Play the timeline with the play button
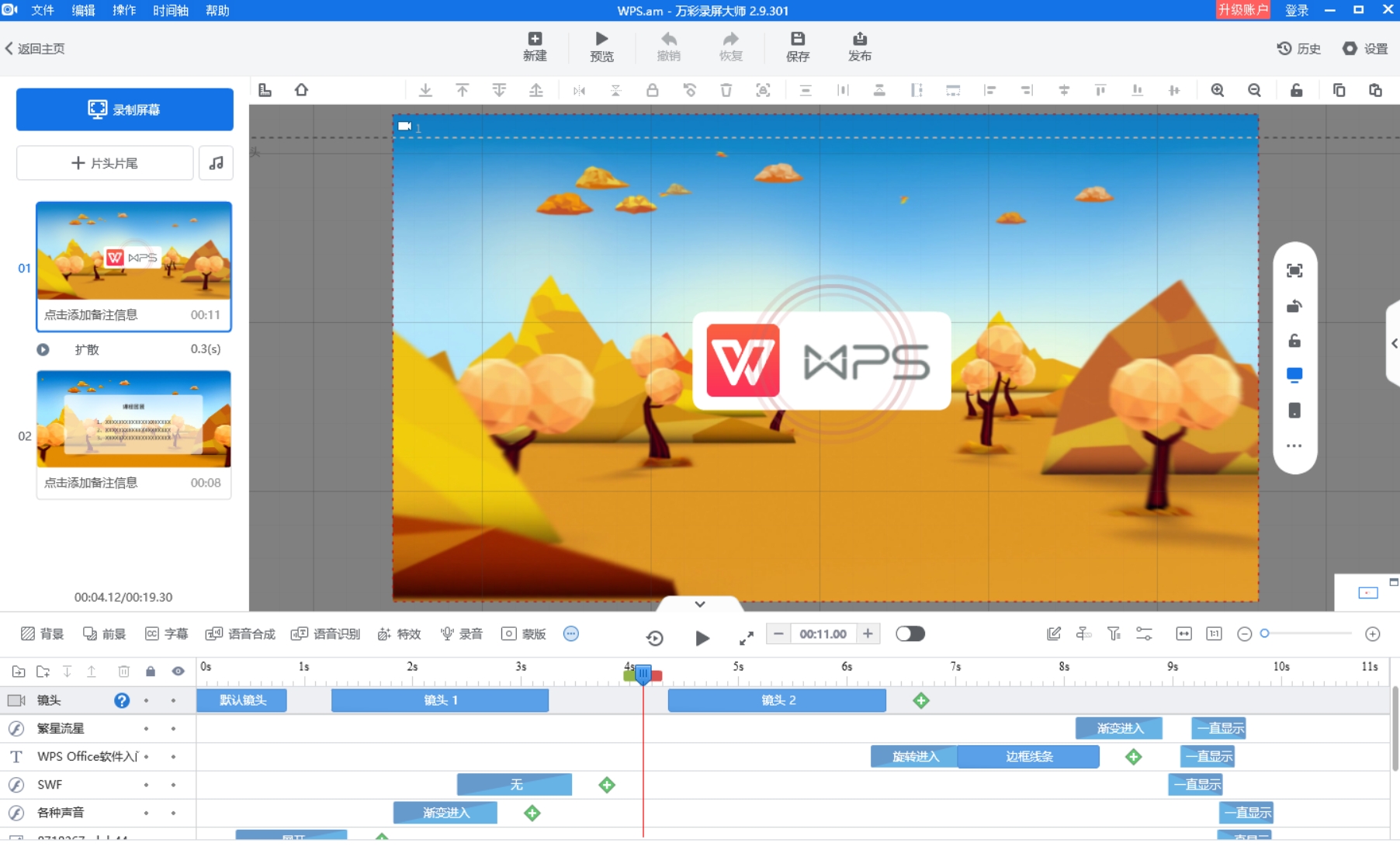 [x=702, y=638]
